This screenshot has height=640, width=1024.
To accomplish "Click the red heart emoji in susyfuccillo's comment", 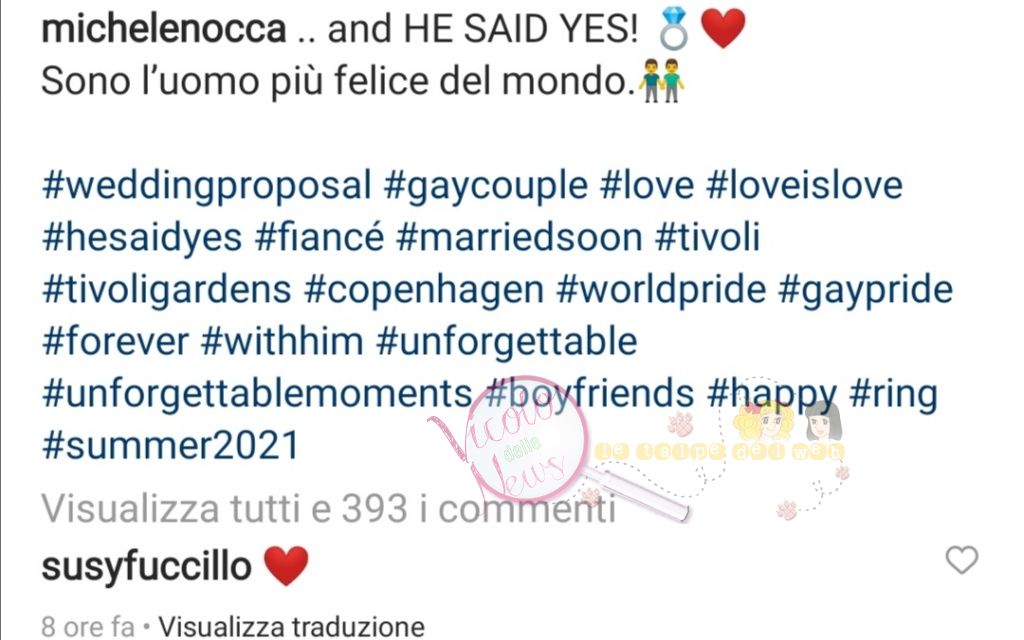I will click(x=285, y=566).
